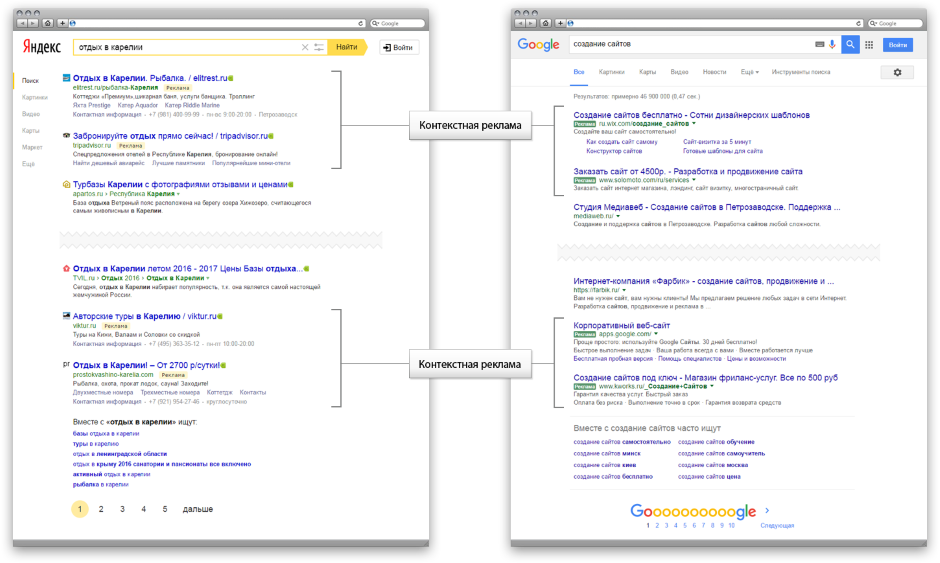Screen dimensions: 940x563
Task: Open Картинки in the Yandex sidebar
Action: [x=35, y=97]
